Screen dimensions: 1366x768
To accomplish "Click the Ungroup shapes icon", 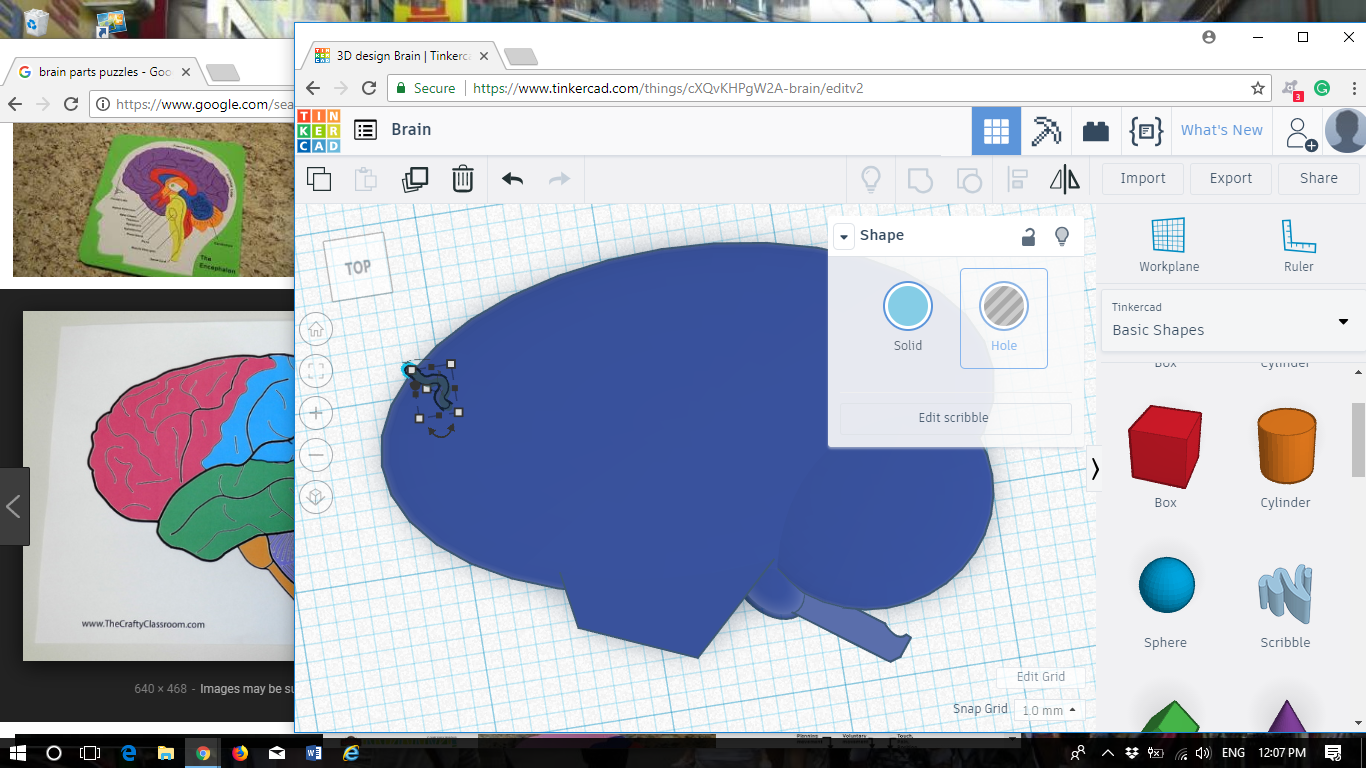I will (x=968, y=180).
